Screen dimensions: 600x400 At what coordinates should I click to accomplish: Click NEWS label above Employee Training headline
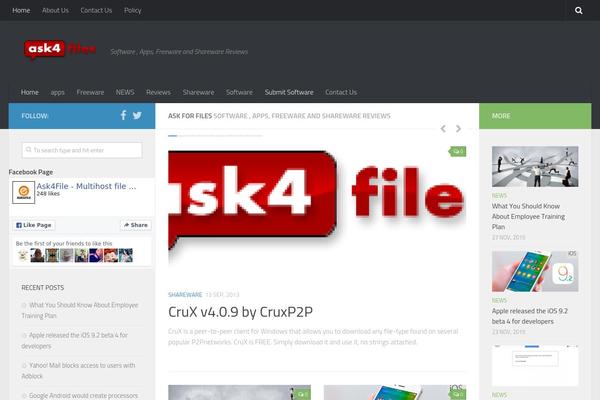pos(499,196)
